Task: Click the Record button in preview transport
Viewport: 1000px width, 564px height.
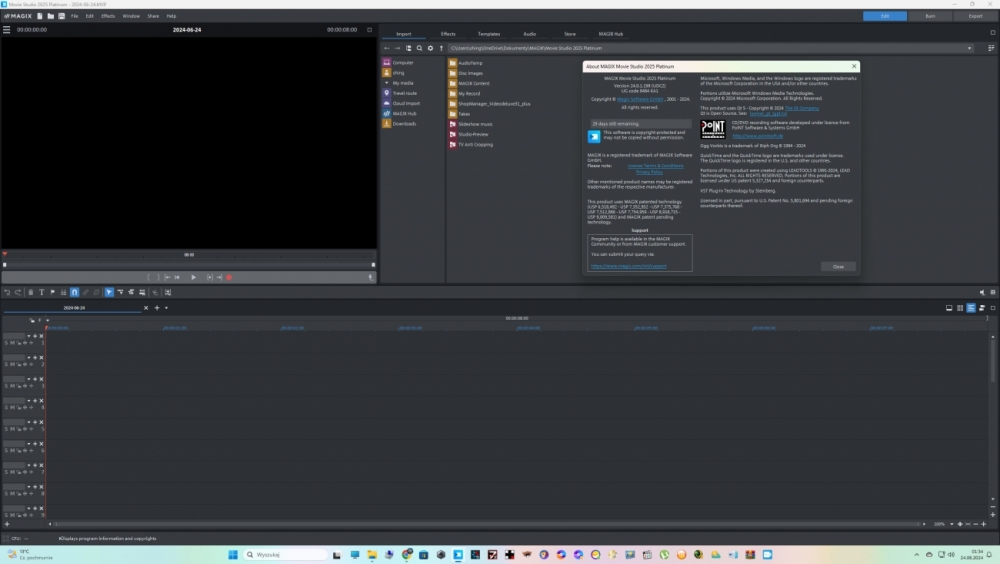Action: pyautogui.click(x=229, y=277)
